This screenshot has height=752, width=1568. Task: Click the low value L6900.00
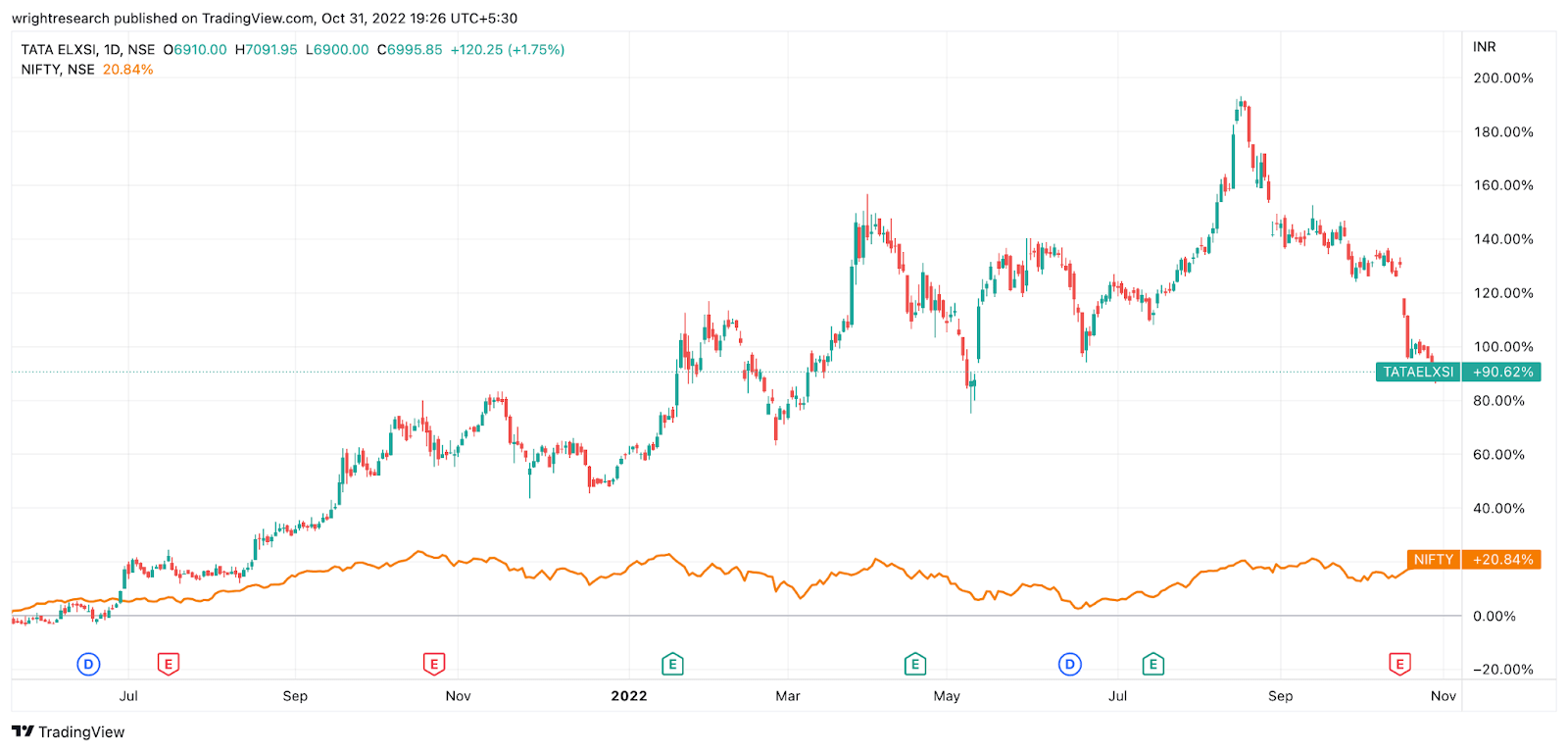pyautogui.click(x=337, y=50)
